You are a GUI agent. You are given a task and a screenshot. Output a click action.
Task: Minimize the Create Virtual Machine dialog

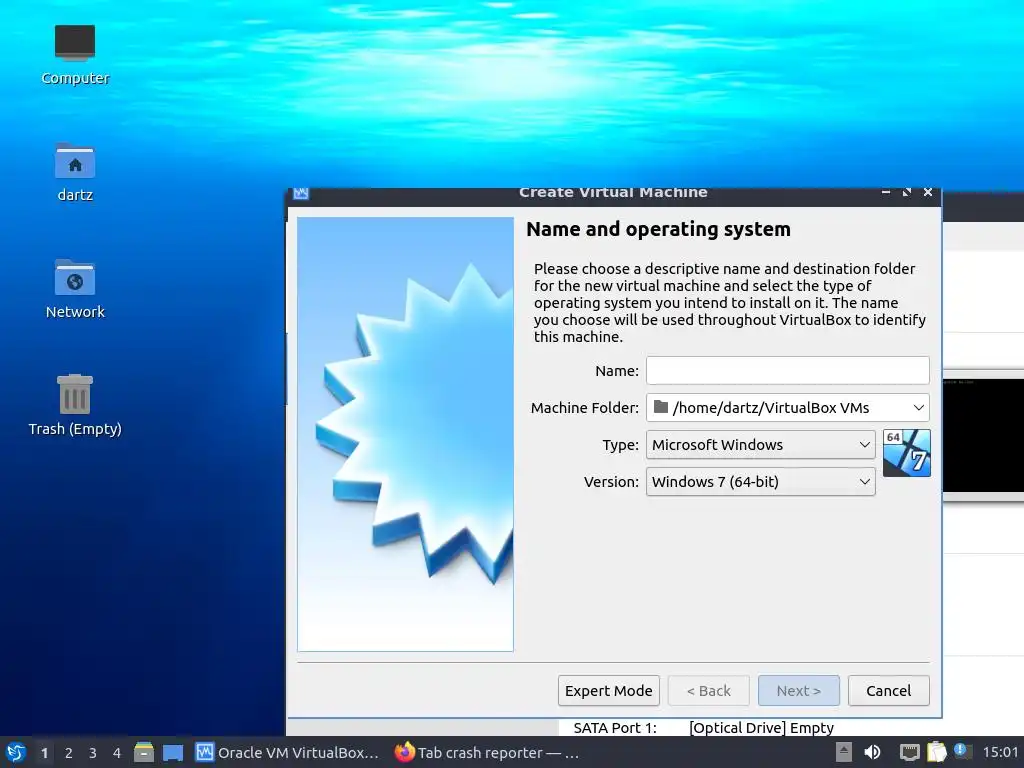tap(886, 192)
